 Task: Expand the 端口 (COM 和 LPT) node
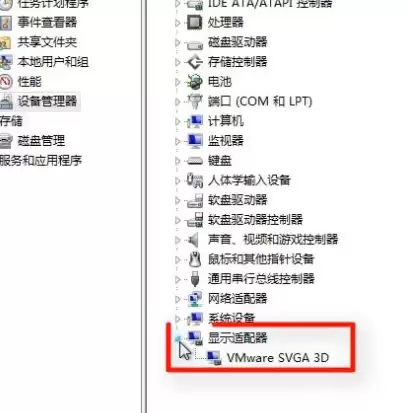click(x=178, y=102)
